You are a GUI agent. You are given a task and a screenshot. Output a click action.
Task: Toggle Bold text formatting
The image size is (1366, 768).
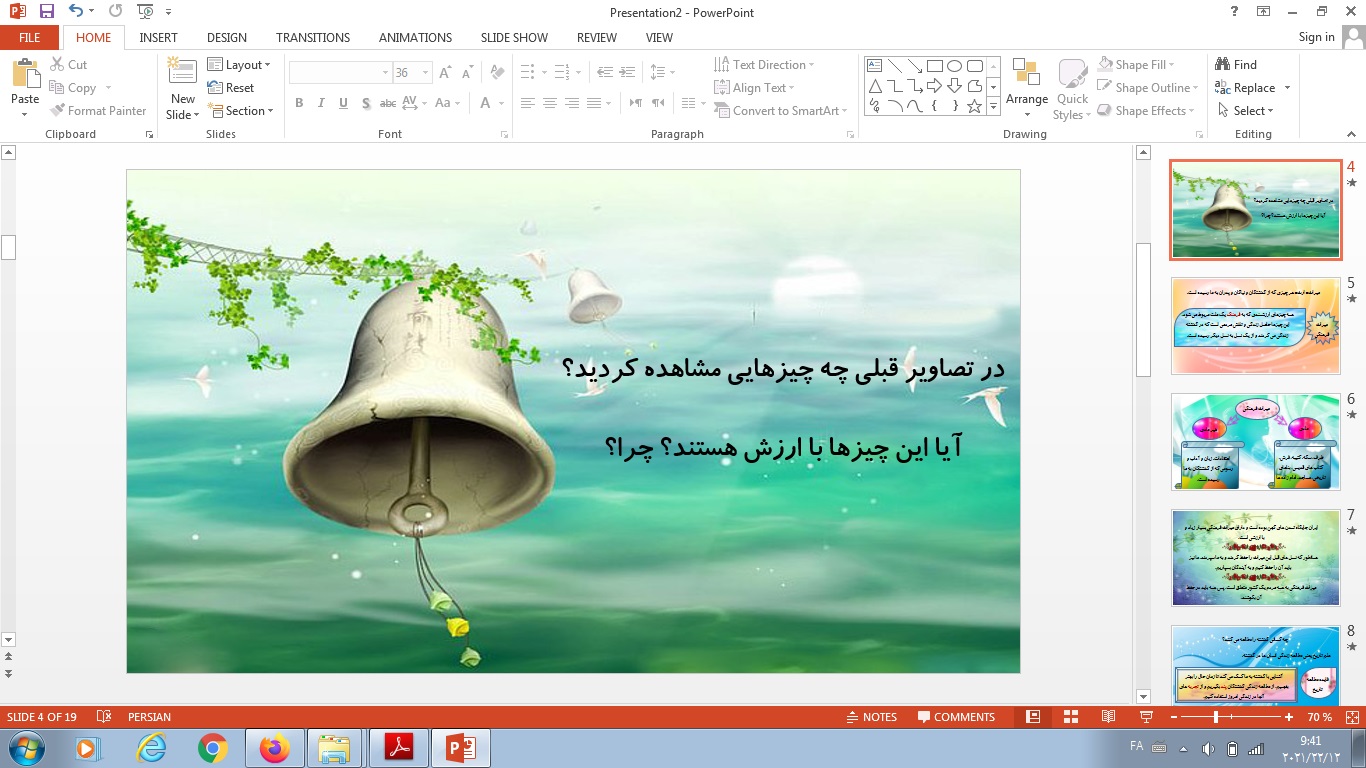(299, 103)
